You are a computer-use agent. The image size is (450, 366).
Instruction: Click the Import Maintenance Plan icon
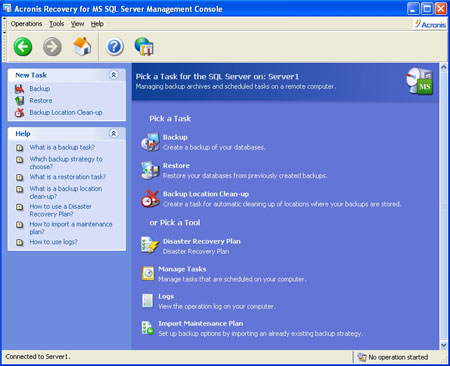pyautogui.click(x=148, y=328)
